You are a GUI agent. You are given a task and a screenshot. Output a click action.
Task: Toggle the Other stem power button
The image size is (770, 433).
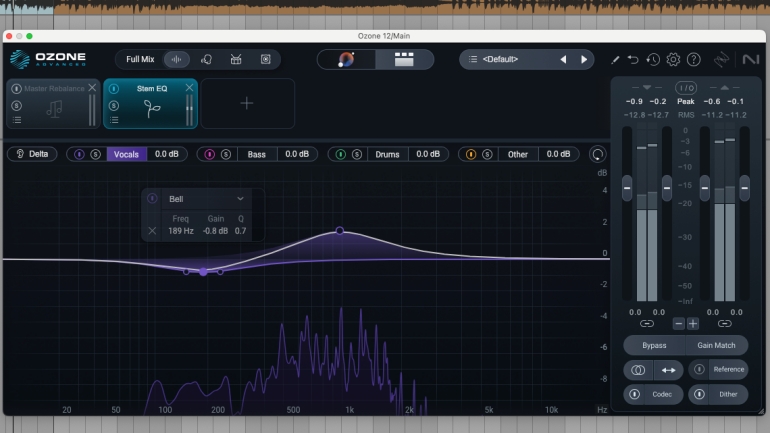471,154
